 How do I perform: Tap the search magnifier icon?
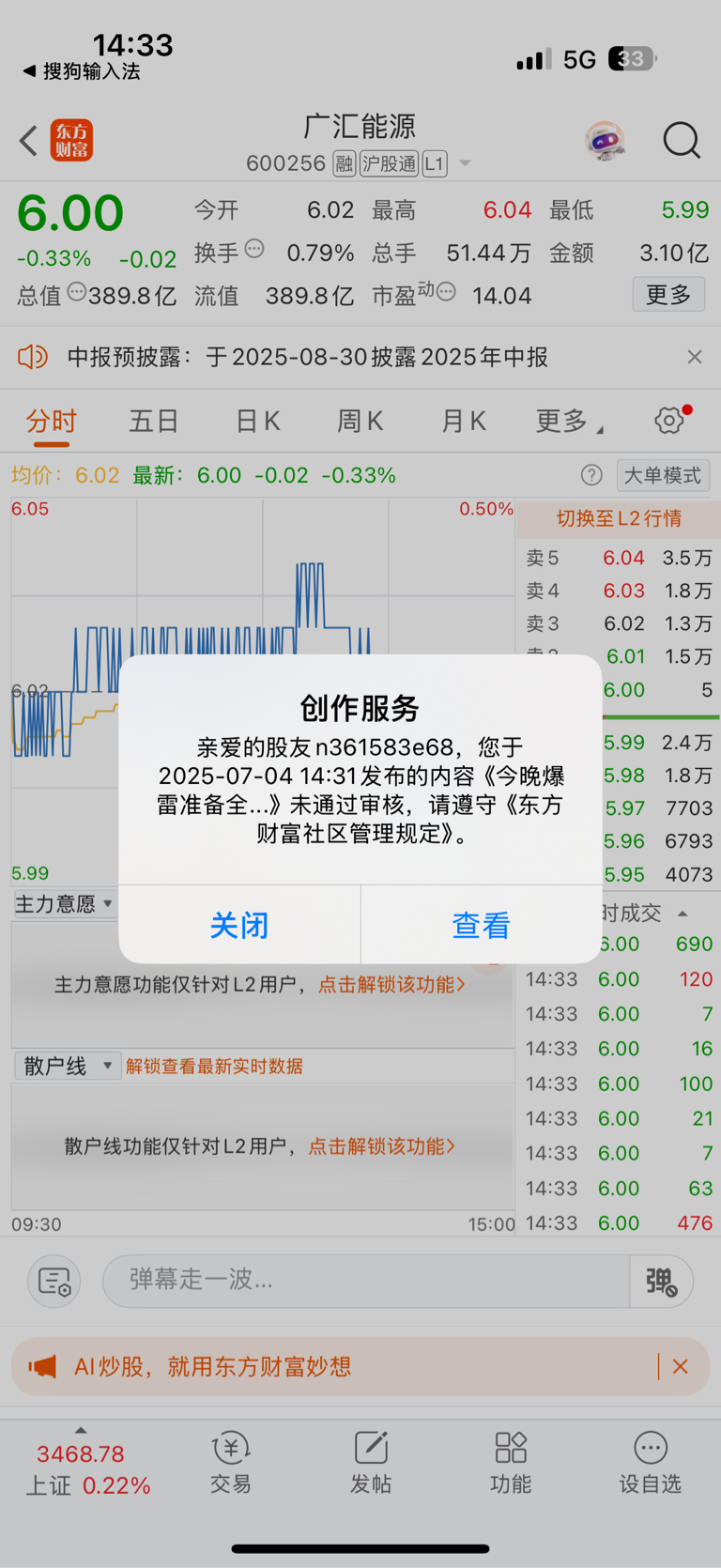coord(682,141)
